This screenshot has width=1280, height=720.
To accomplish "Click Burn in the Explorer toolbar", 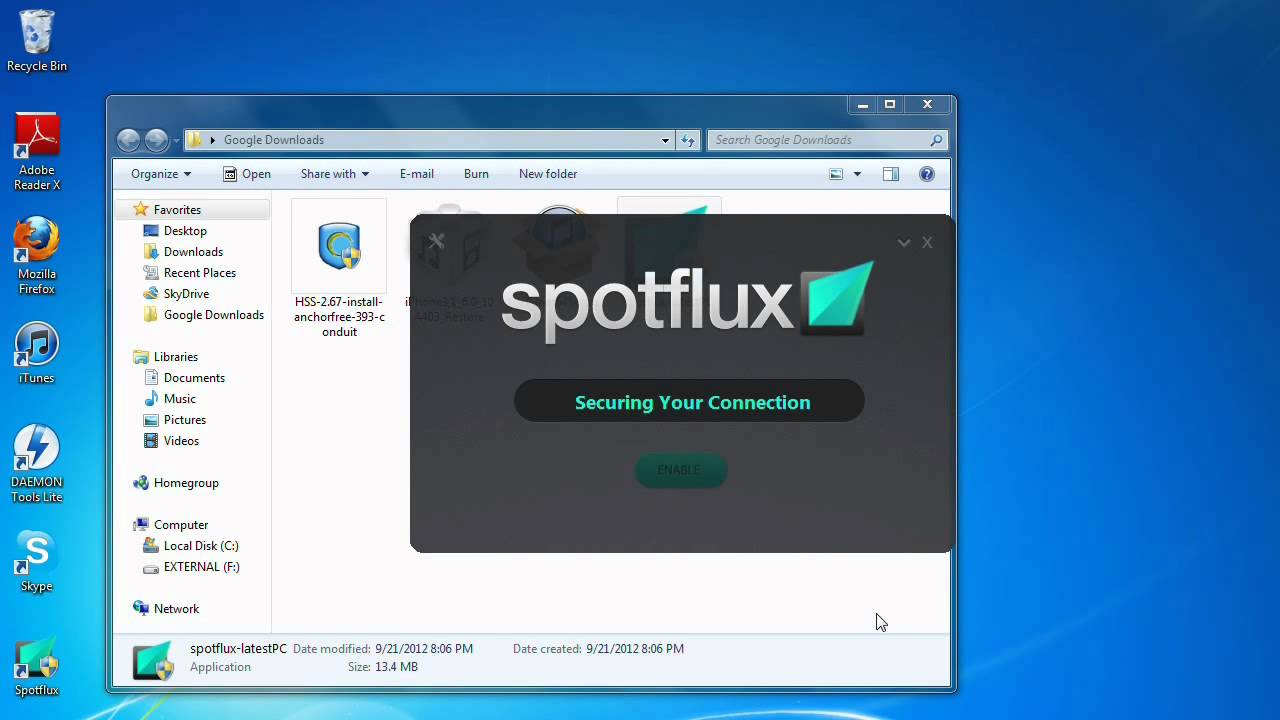I will [476, 174].
